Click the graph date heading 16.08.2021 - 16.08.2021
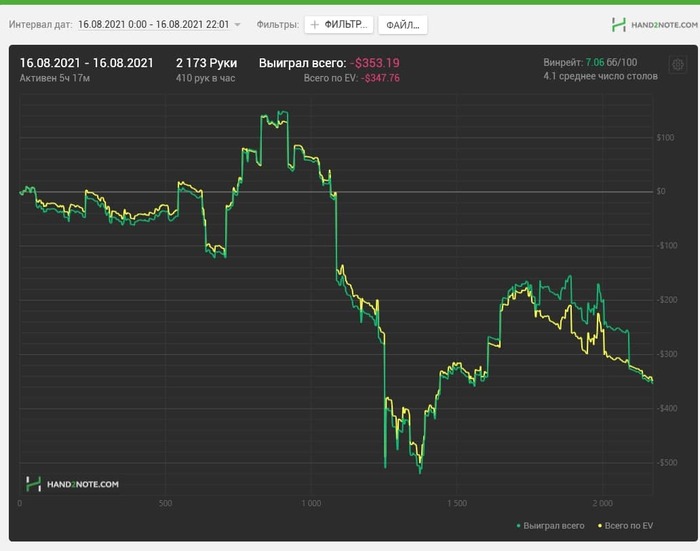 [87, 63]
